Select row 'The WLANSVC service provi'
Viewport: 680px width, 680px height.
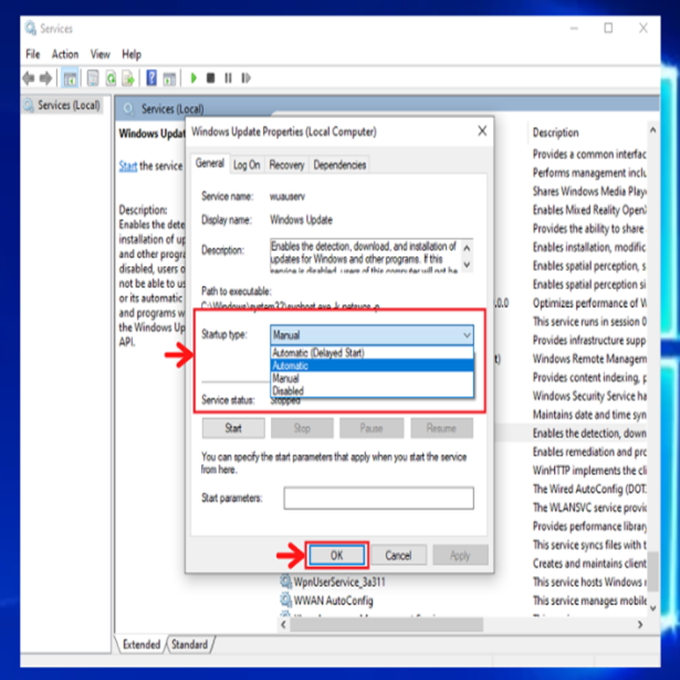click(x=589, y=507)
